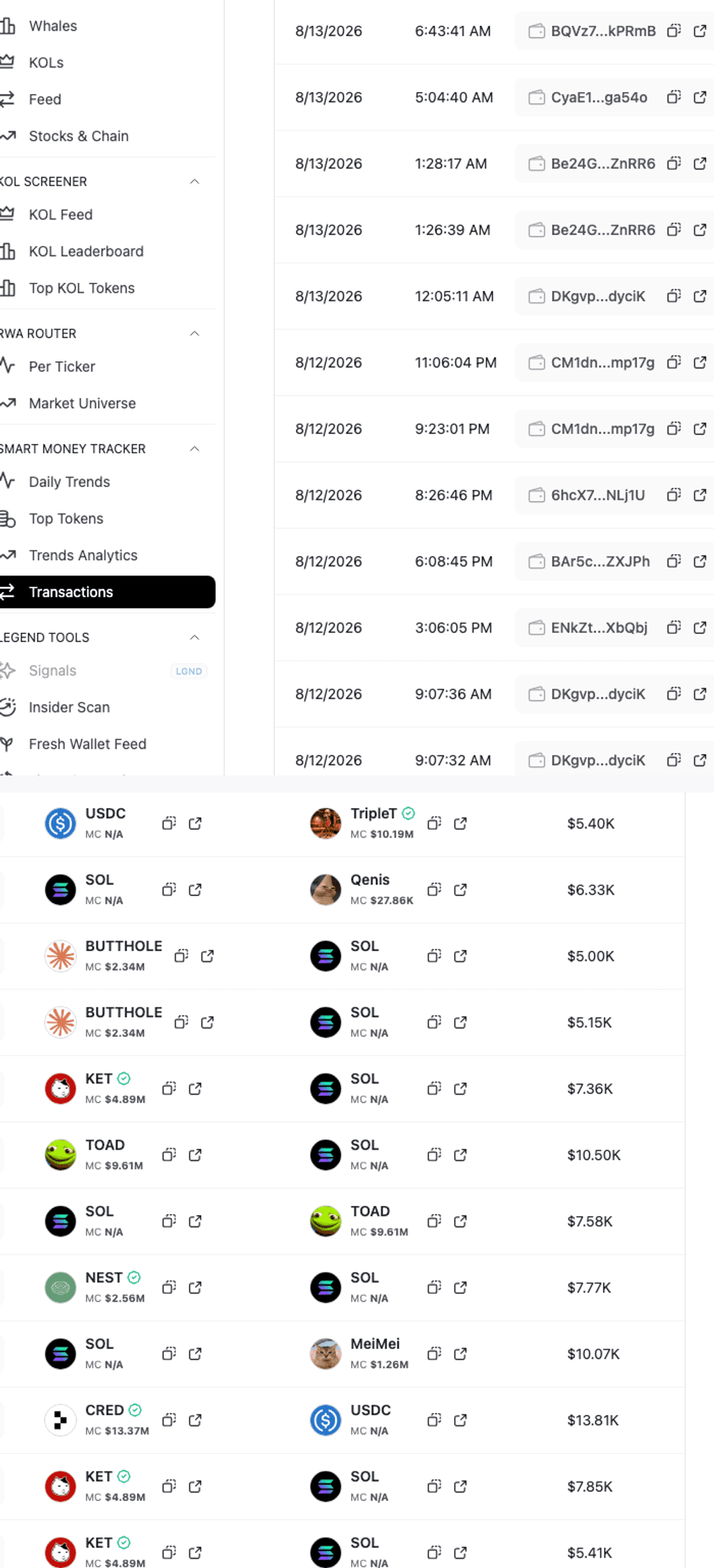Click the $13.81K value
This screenshot has width=714, height=1568.
(x=593, y=1420)
